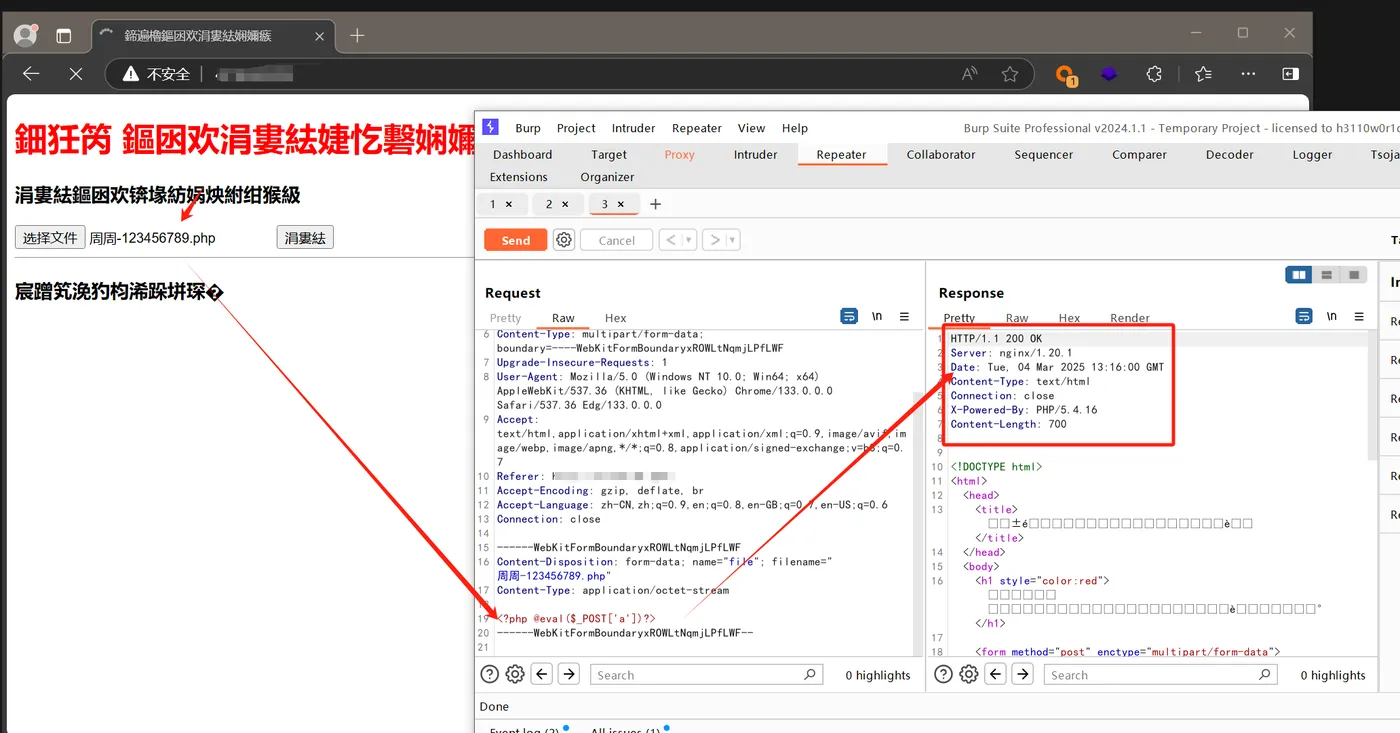The width and height of the screenshot is (1400, 733).
Task: Open the Edge extensions puzzle icon
Action: [1154, 74]
